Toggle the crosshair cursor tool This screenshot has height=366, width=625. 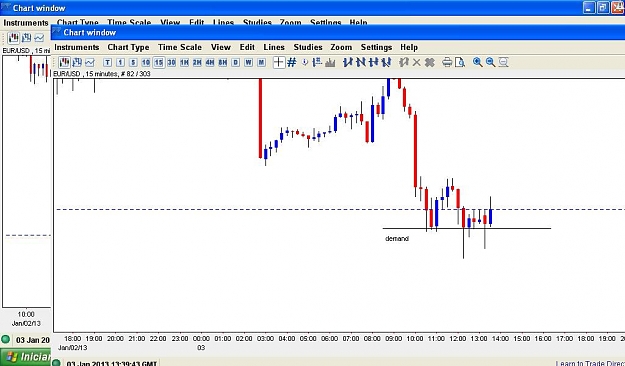click(x=279, y=62)
